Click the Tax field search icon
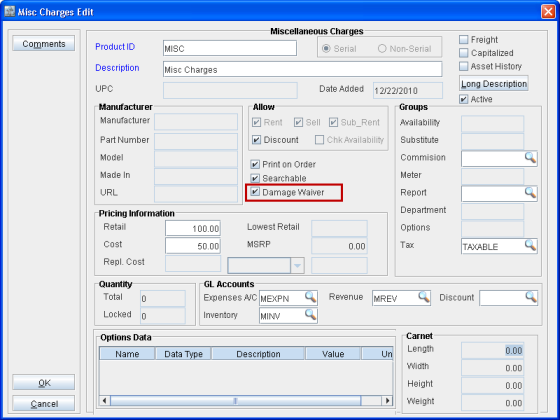The height and width of the screenshot is (420, 560). click(530, 245)
